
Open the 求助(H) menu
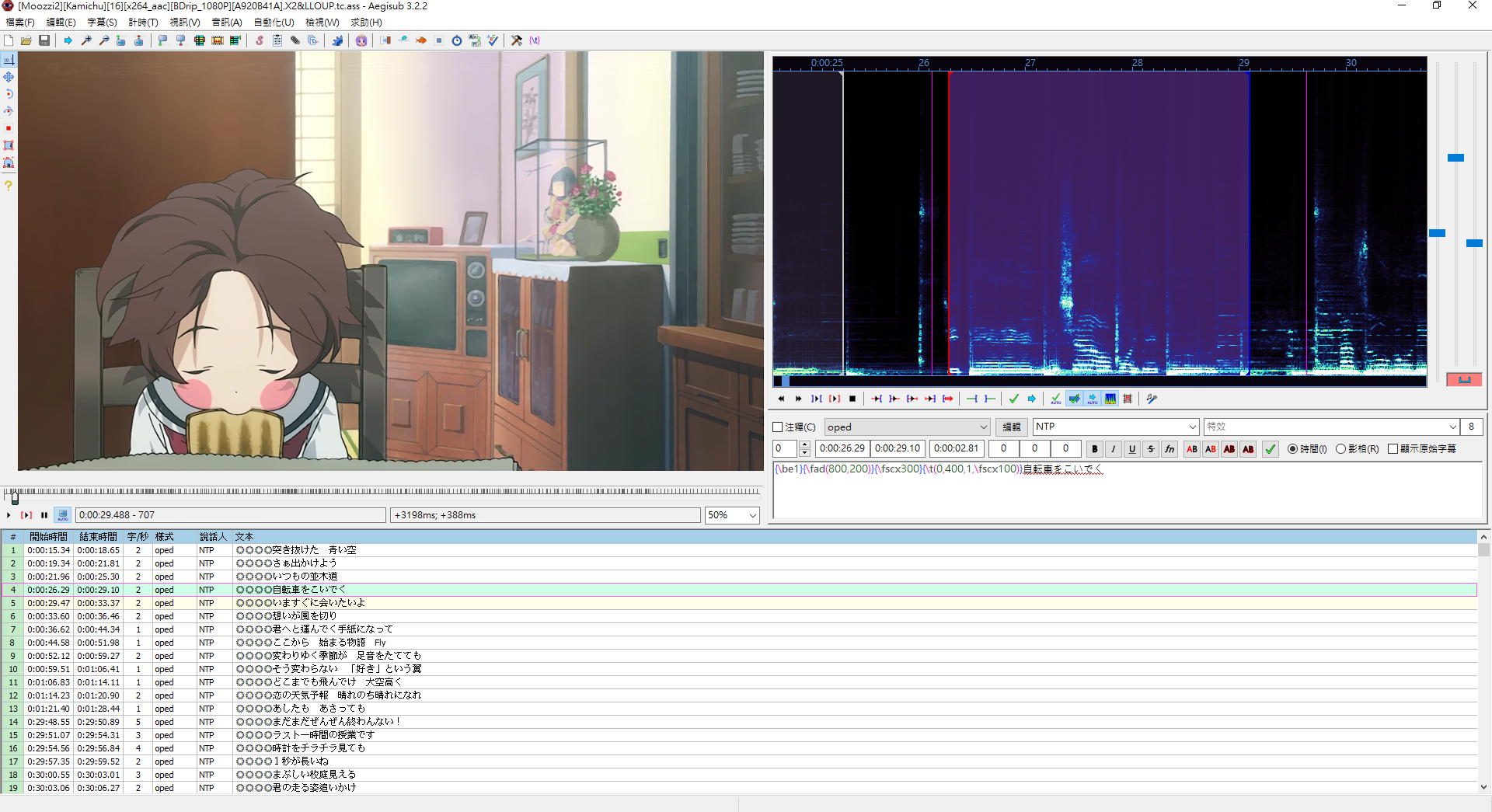tap(366, 23)
